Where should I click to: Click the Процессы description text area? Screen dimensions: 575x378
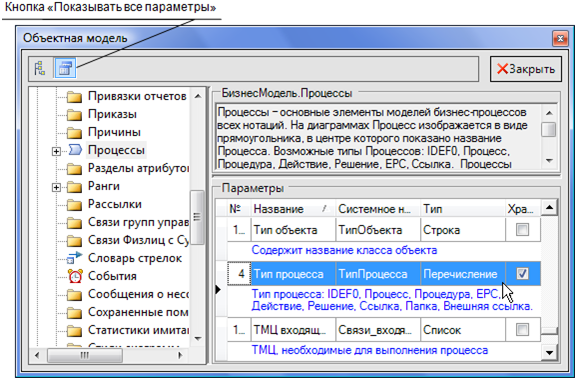(x=378, y=137)
